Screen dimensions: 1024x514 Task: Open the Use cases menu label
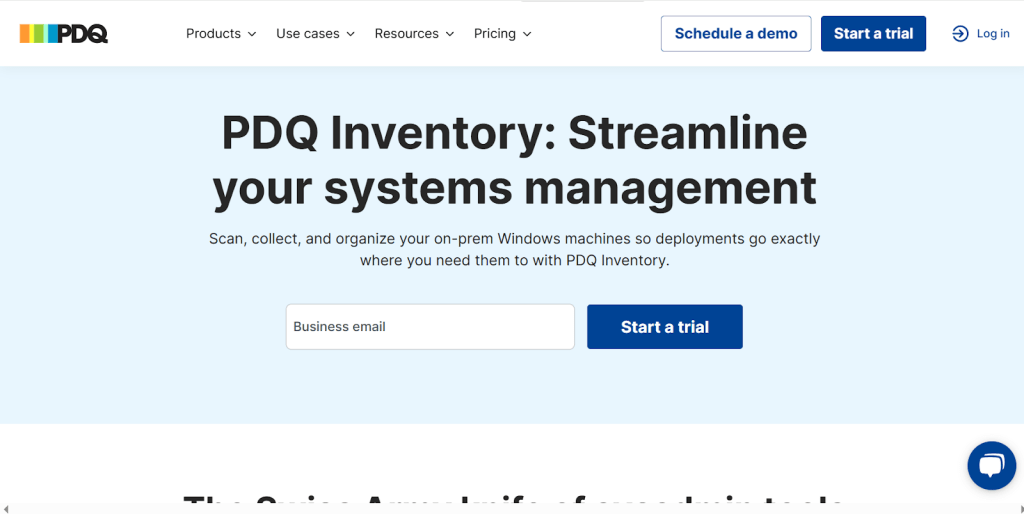(x=308, y=34)
